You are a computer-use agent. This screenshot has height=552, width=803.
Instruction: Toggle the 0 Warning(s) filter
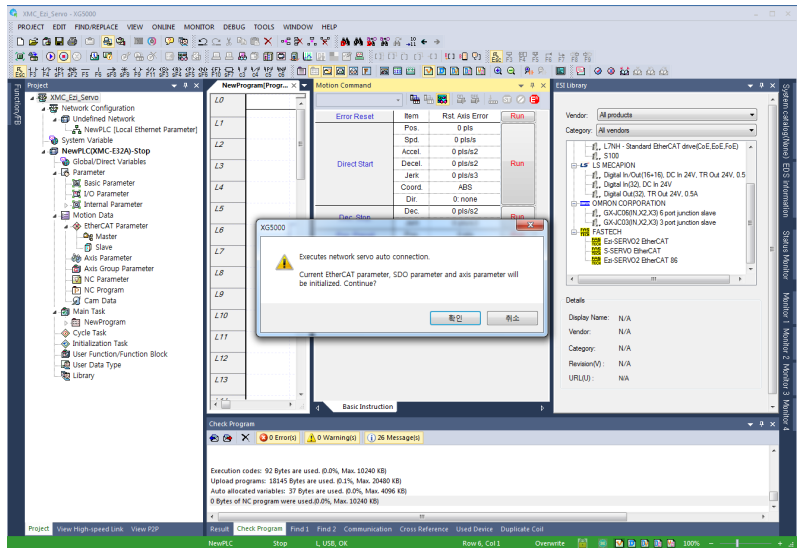(x=333, y=437)
